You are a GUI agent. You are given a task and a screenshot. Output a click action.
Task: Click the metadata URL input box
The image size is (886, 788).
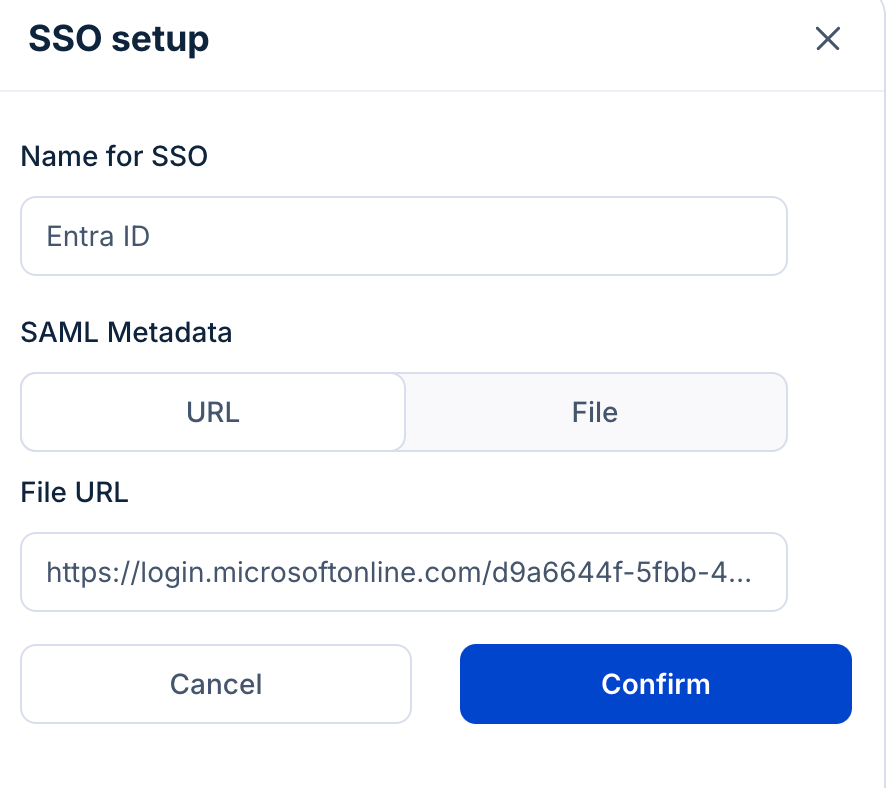point(403,572)
